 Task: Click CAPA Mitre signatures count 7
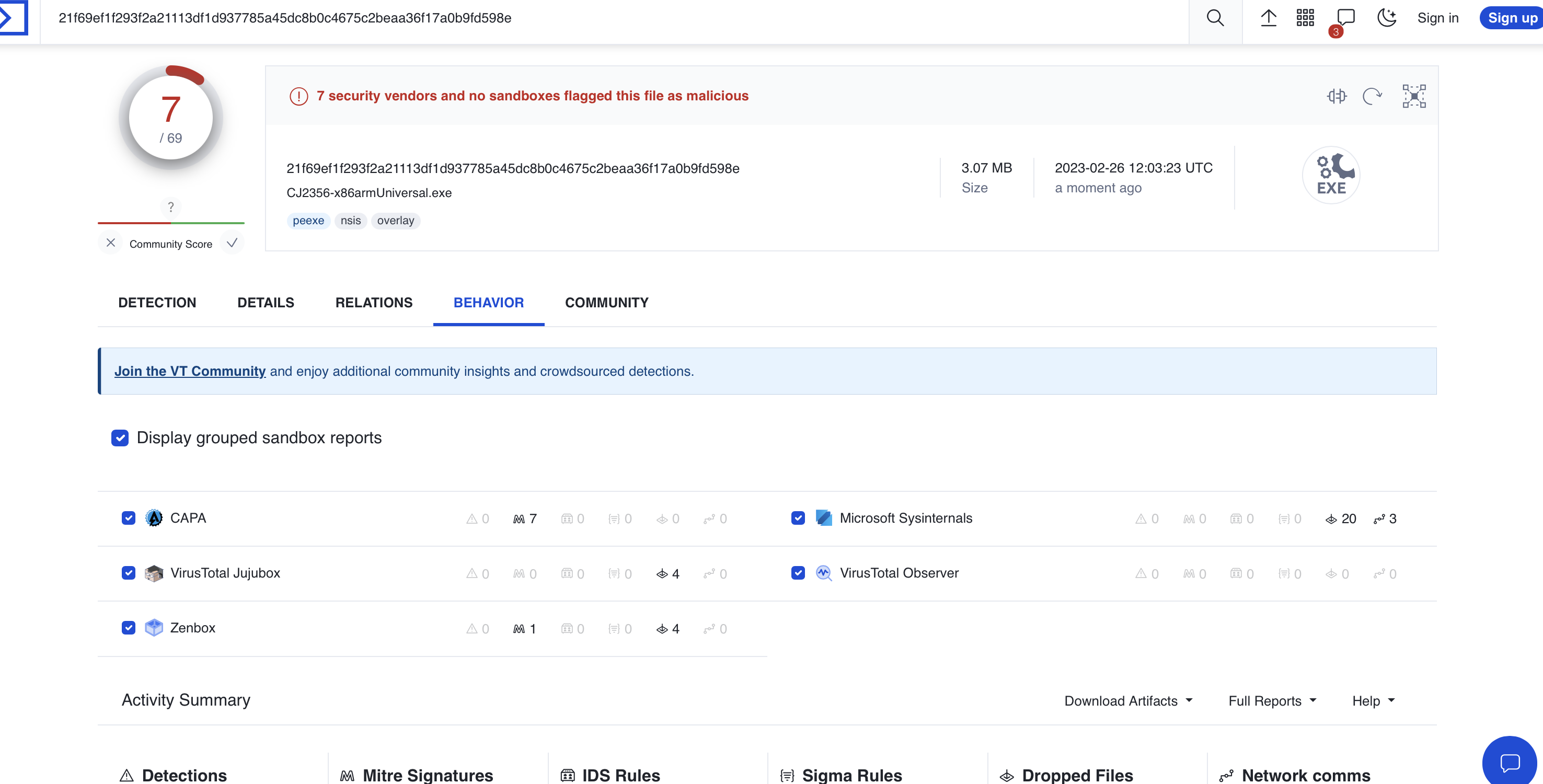coord(525,518)
